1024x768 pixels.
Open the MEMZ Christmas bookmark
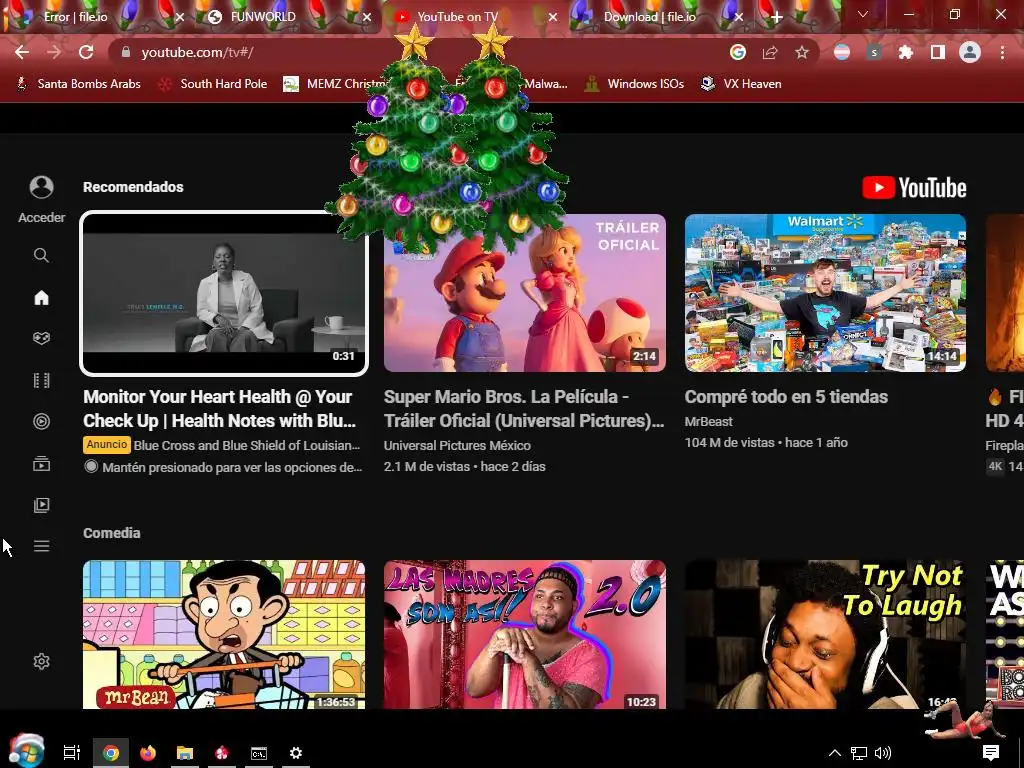[335, 84]
